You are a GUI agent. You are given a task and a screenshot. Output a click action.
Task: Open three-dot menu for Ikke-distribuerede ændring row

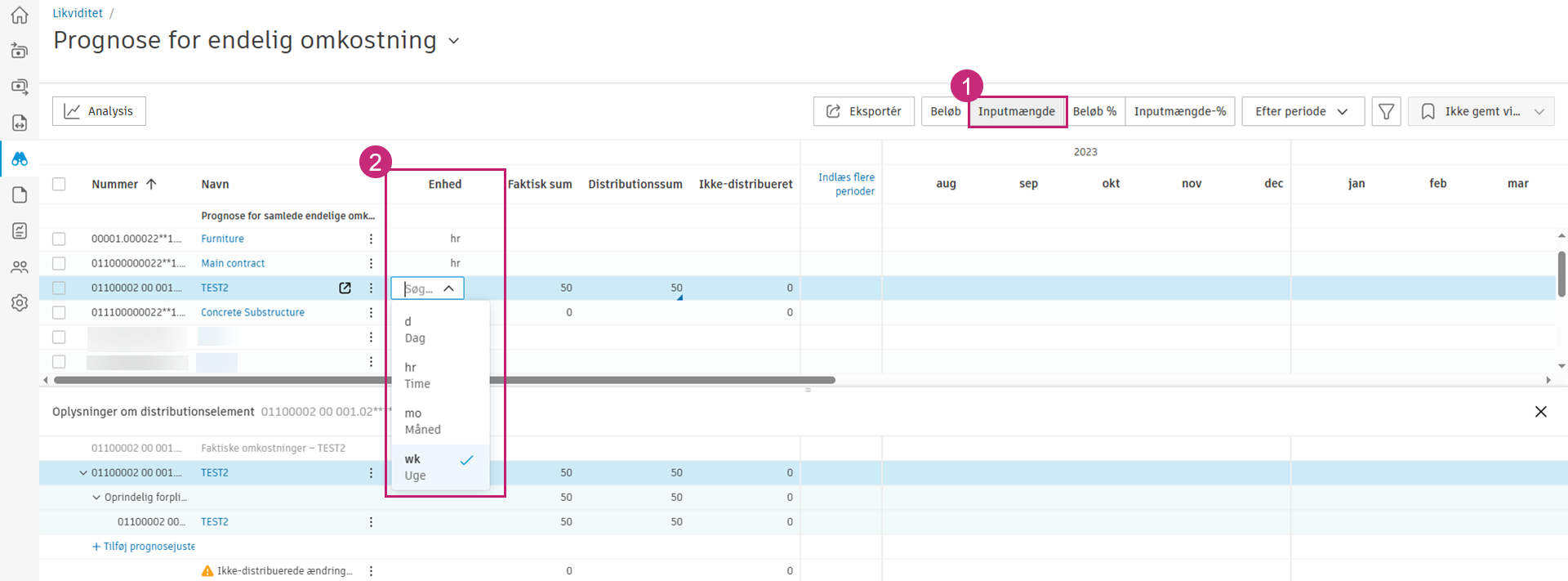[x=371, y=570]
